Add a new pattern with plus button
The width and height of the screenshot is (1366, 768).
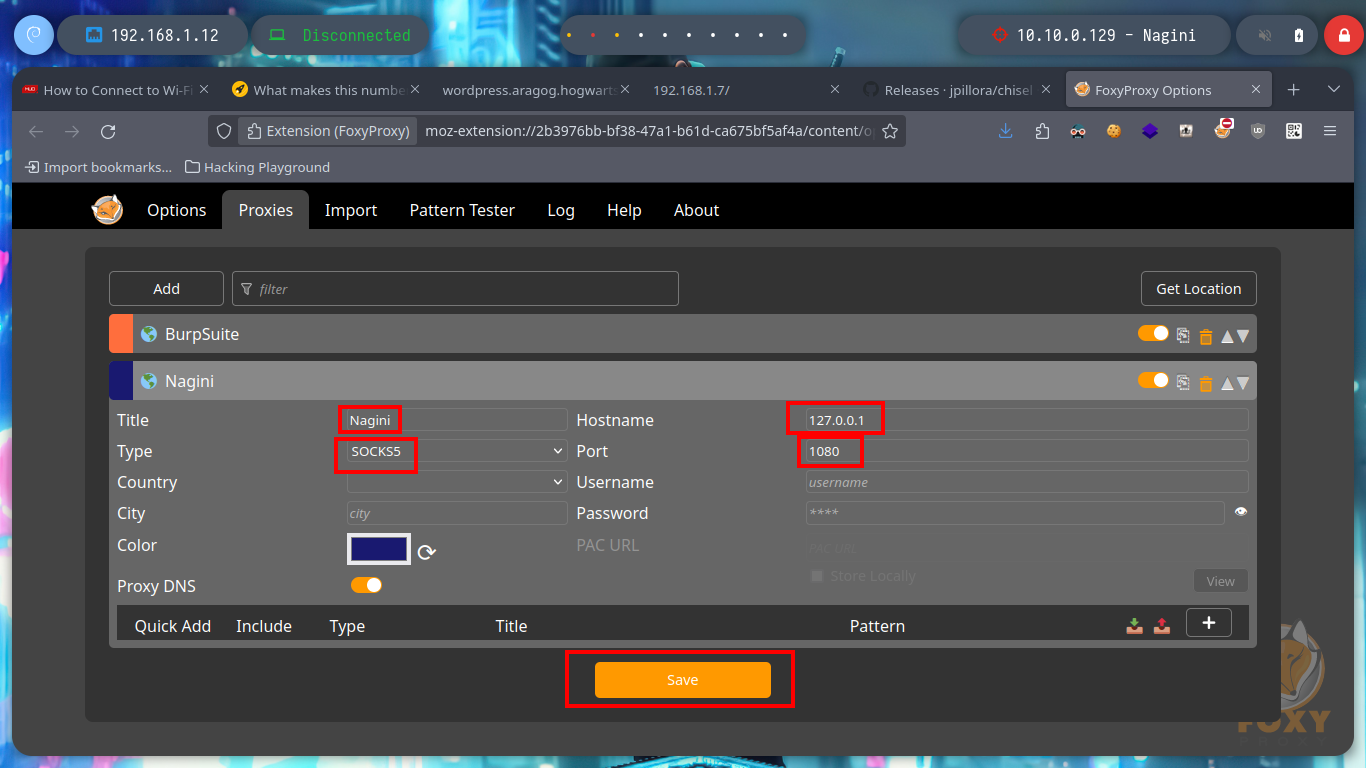coord(1209,623)
